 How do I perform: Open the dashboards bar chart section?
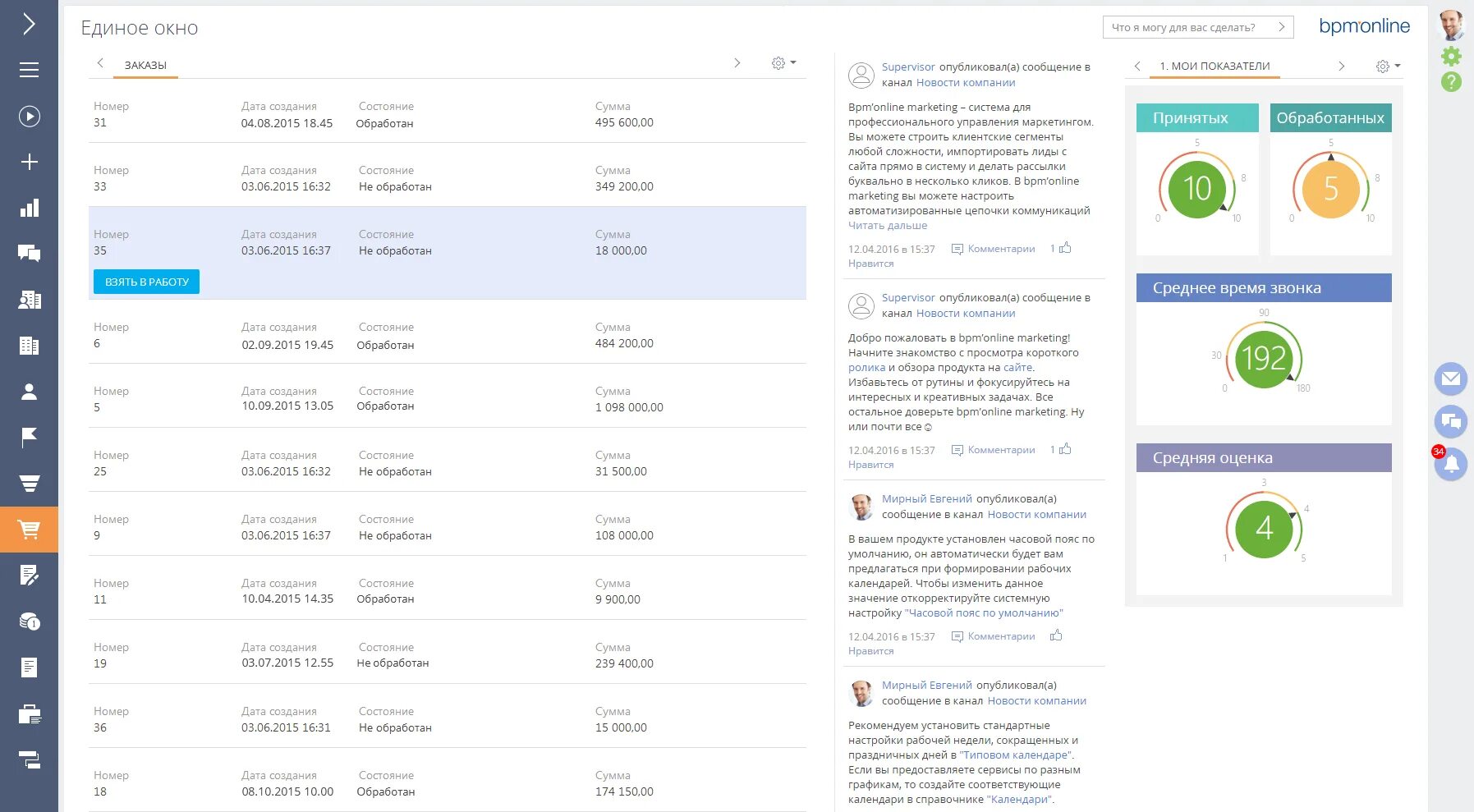point(29,208)
